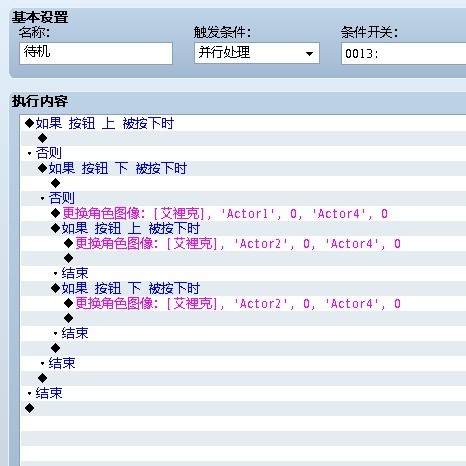Click the 名称 input field containing 待机
This screenshot has width=466, height=466.
(96, 53)
